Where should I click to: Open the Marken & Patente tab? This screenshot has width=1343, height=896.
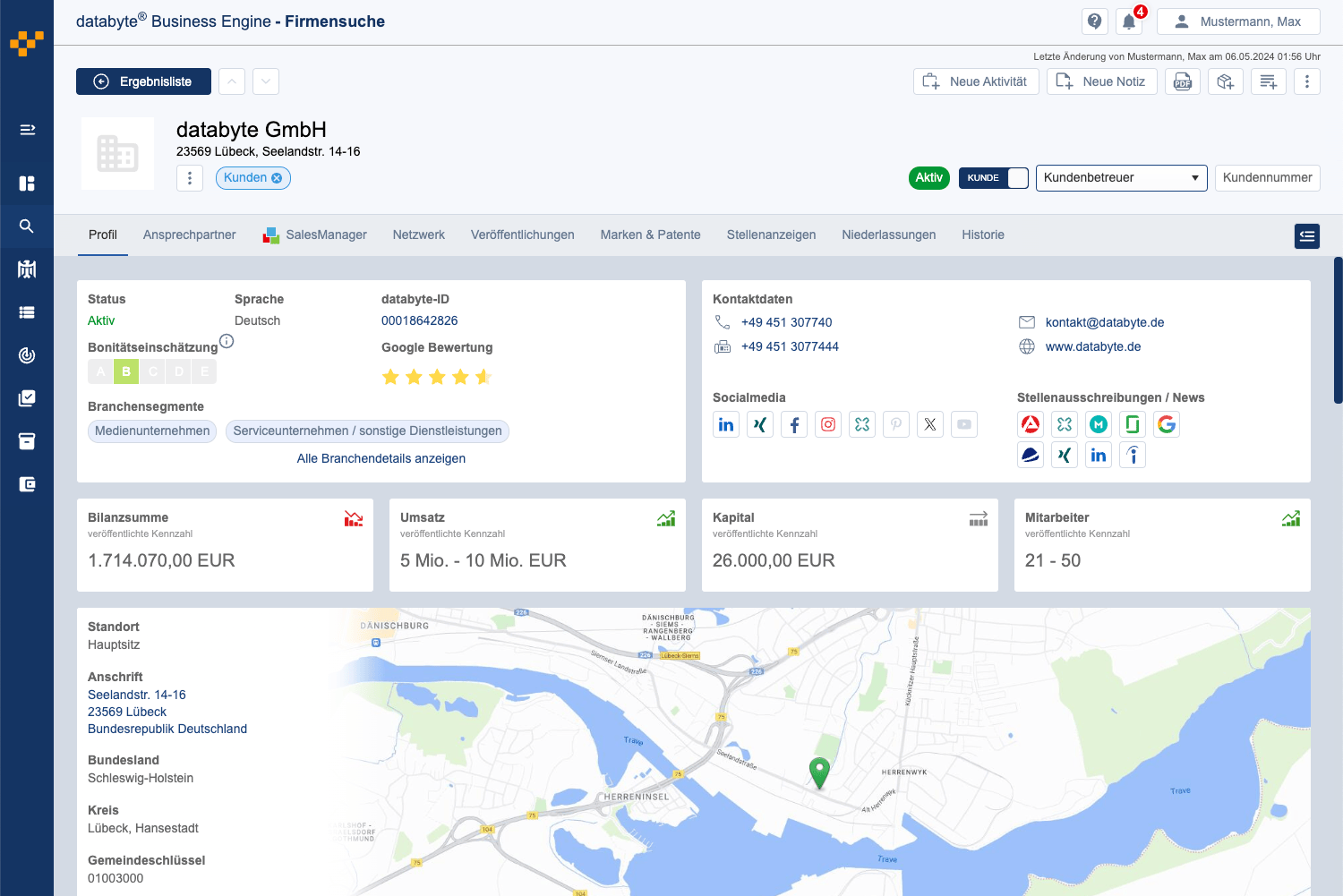click(650, 235)
